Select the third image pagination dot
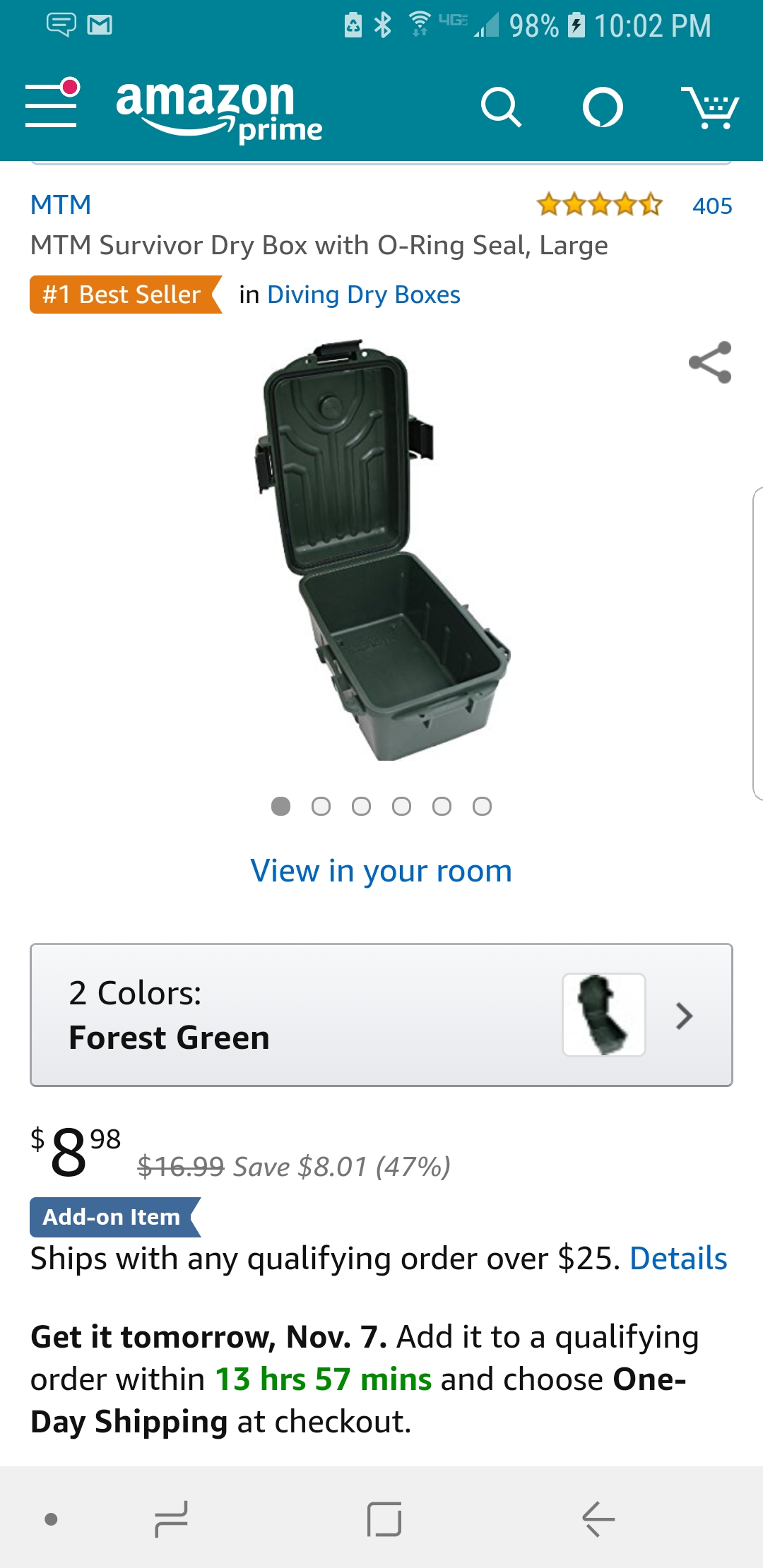This screenshot has height=1568, width=763. 361,806
